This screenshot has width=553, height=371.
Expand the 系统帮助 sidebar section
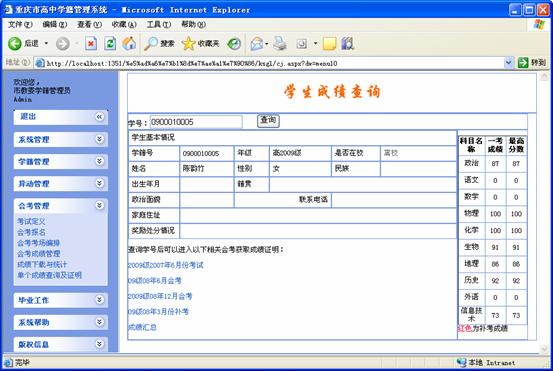(x=100, y=322)
